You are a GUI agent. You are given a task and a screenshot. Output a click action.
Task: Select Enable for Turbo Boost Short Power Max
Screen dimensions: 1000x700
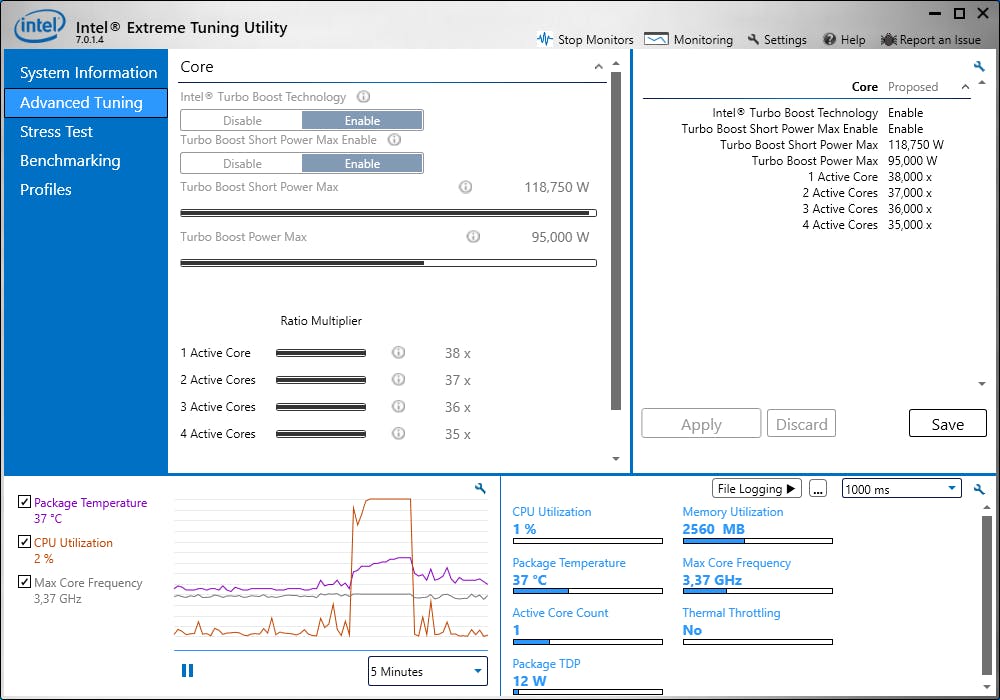(x=362, y=163)
